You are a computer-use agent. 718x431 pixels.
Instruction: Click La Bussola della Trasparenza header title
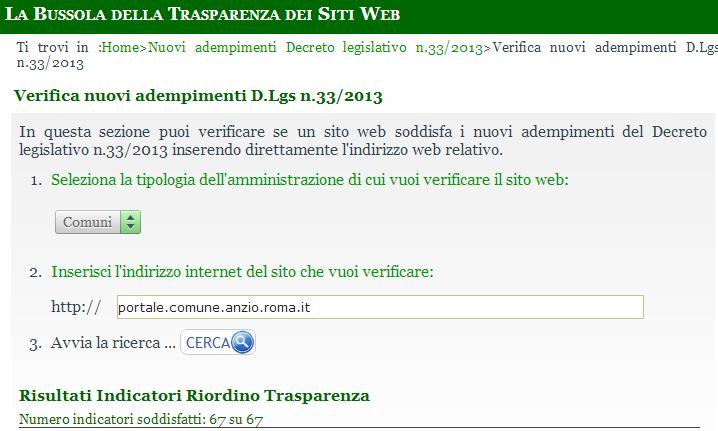coord(202,14)
